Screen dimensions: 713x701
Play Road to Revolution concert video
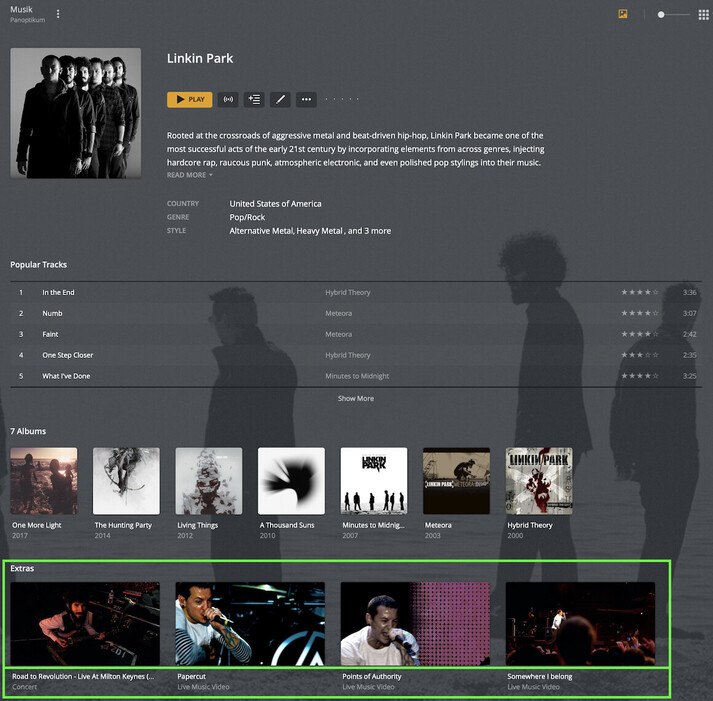(x=85, y=624)
